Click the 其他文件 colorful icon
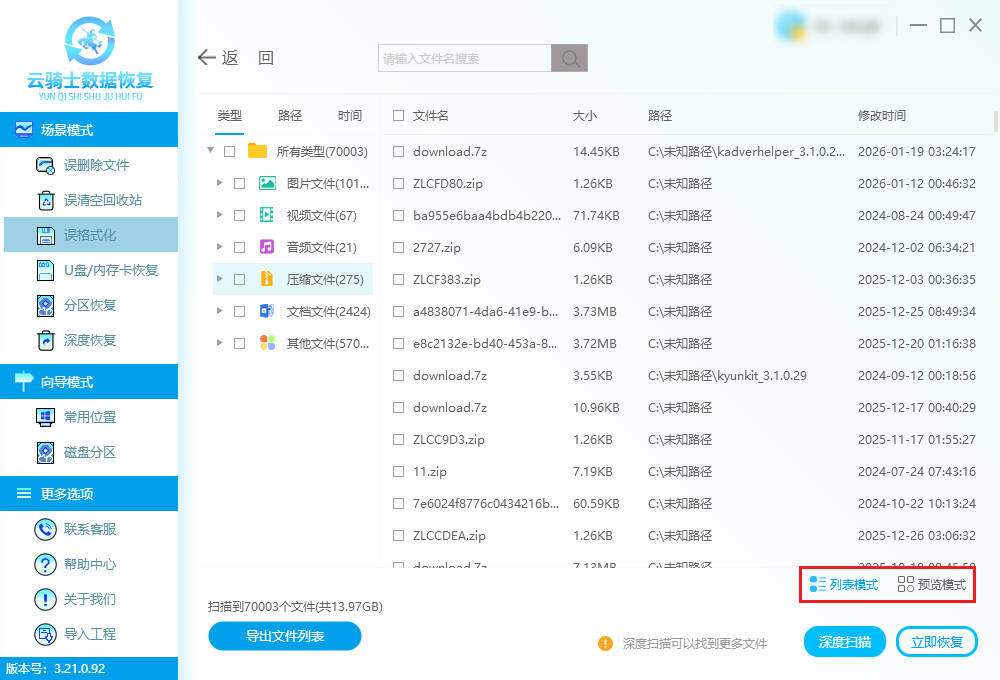1000x680 pixels. (x=267, y=343)
